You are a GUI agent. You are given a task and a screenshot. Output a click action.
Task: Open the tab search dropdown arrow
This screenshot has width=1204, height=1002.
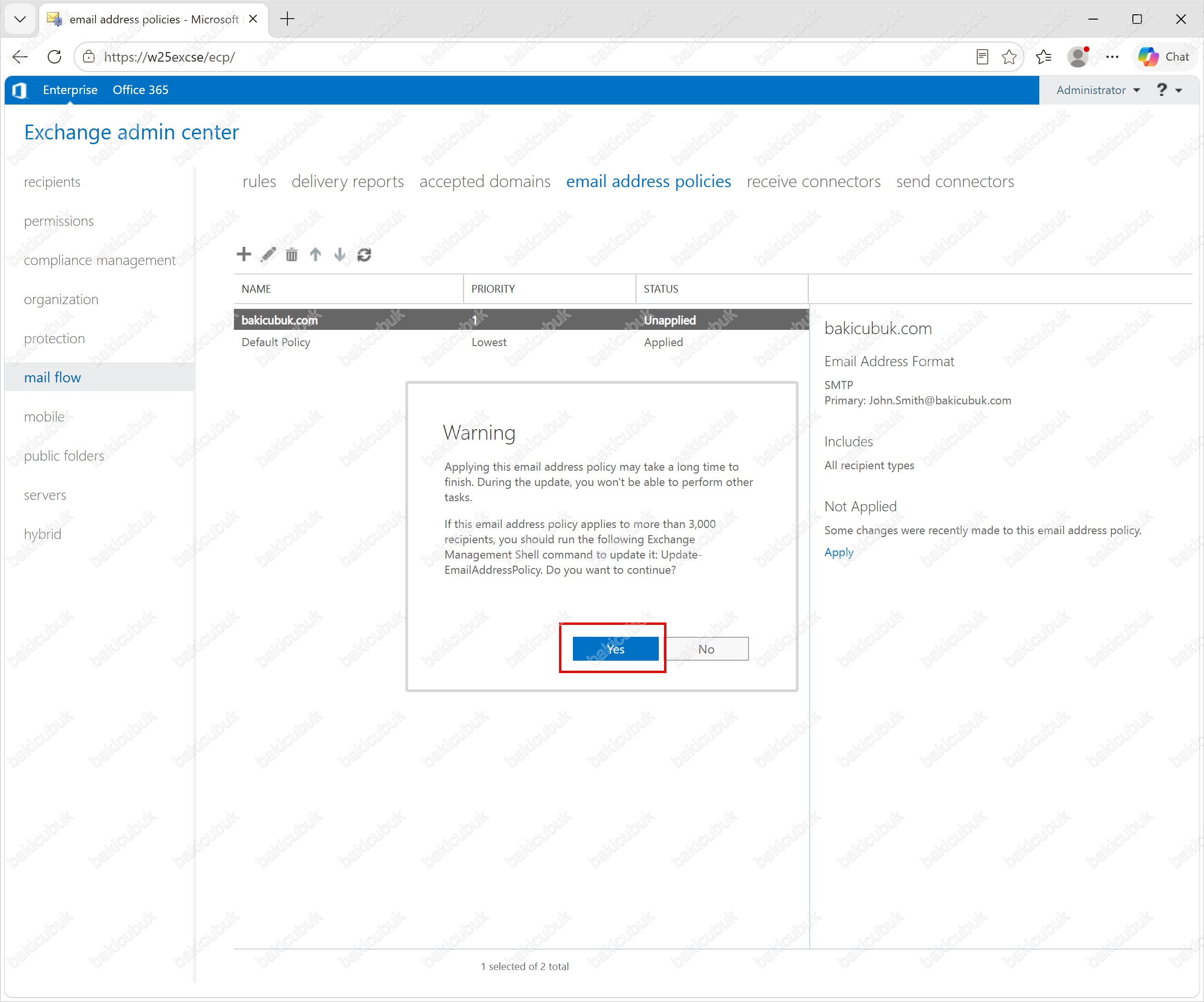(x=20, y=19)
